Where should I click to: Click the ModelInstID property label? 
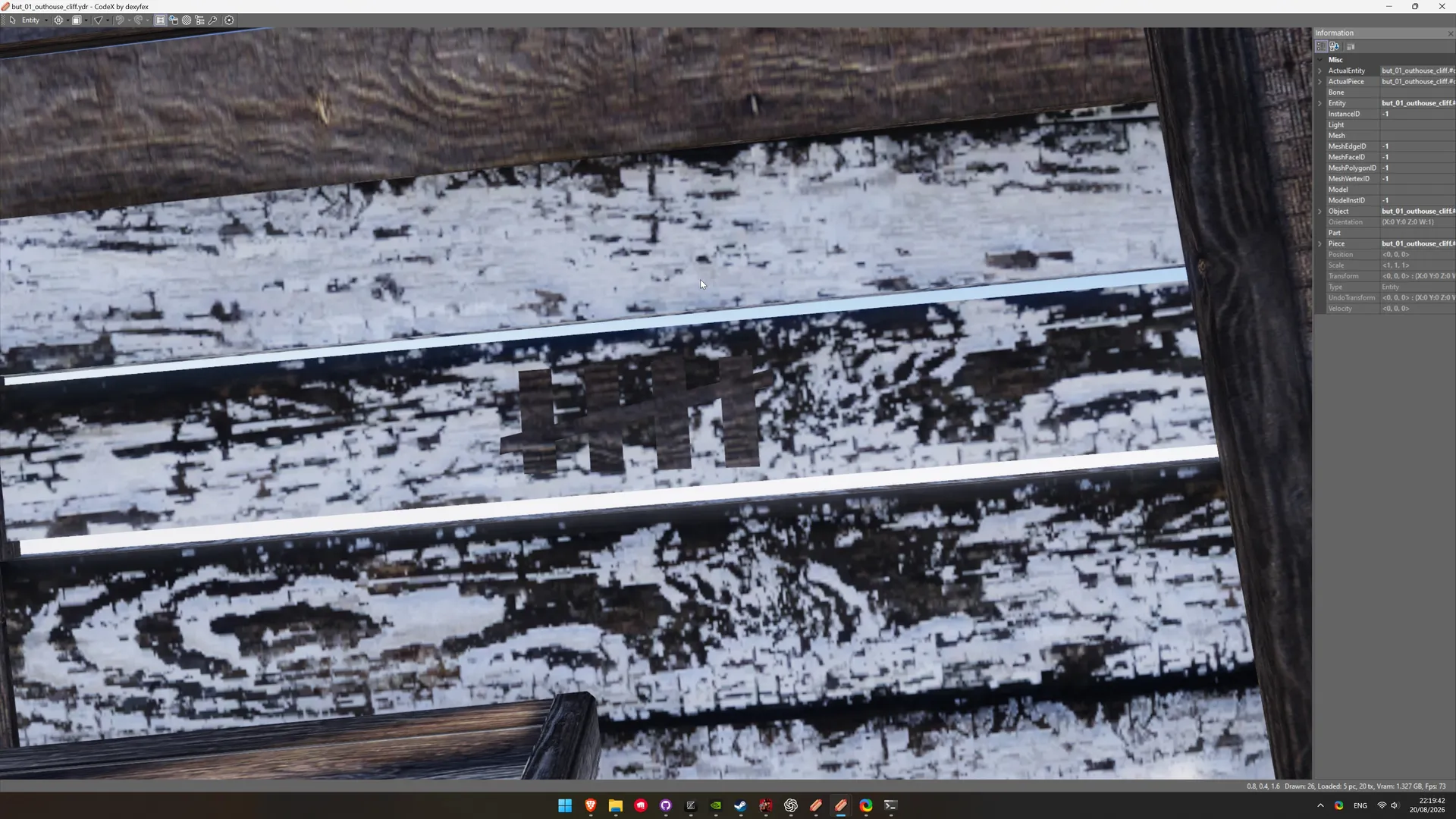[1346, 201]
